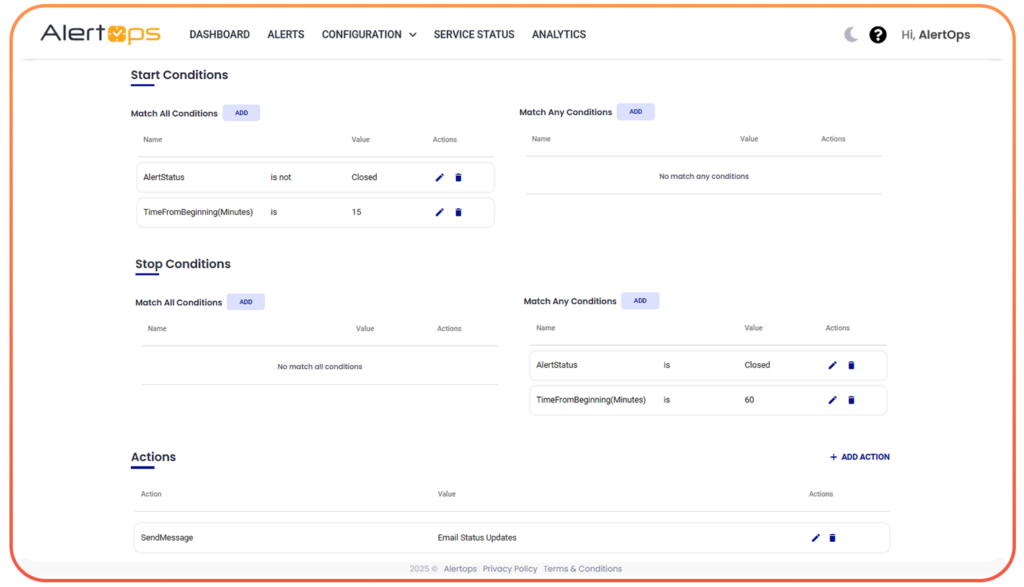The image size is (1024, 587).
Task: Edit the SendMessage action with pencil icon
Action: (x=815, y=538)
